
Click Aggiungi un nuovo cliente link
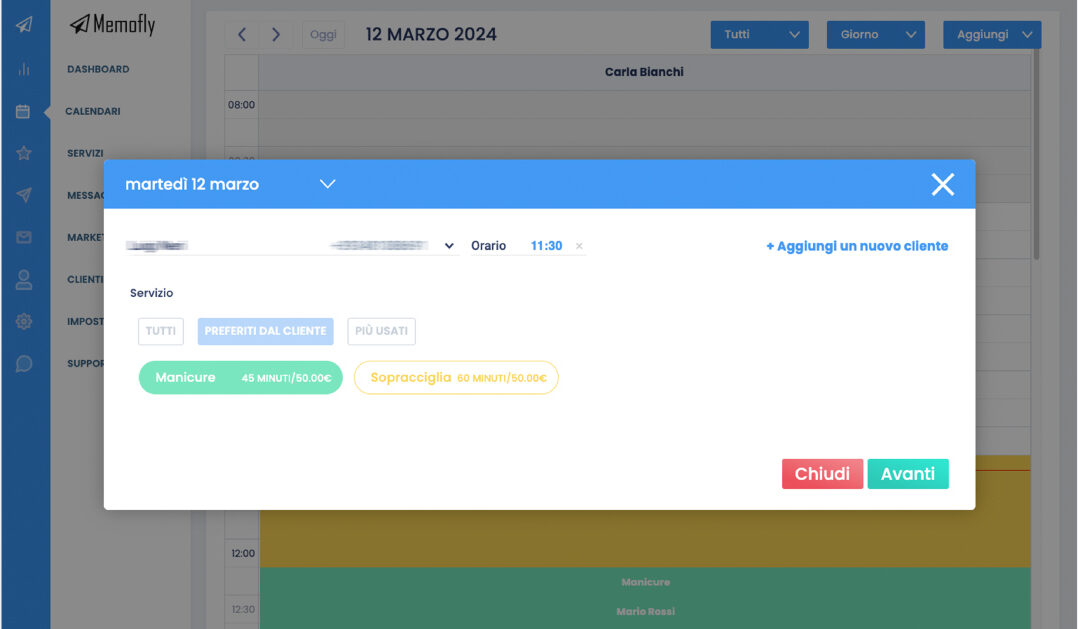[x=857, y=246]
